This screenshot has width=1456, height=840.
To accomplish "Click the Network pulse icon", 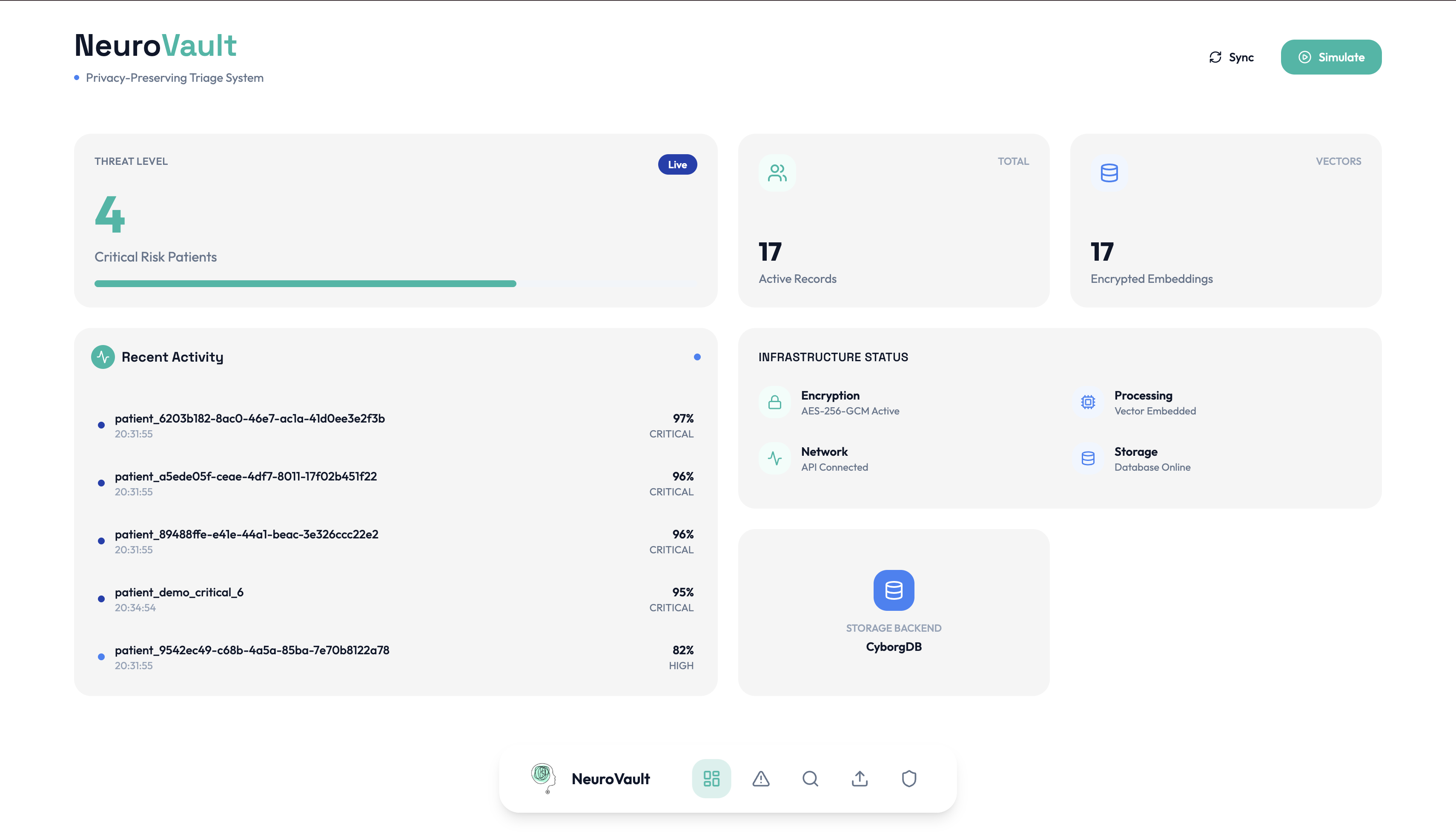I will pyautogui.click(x=774, y=458).
